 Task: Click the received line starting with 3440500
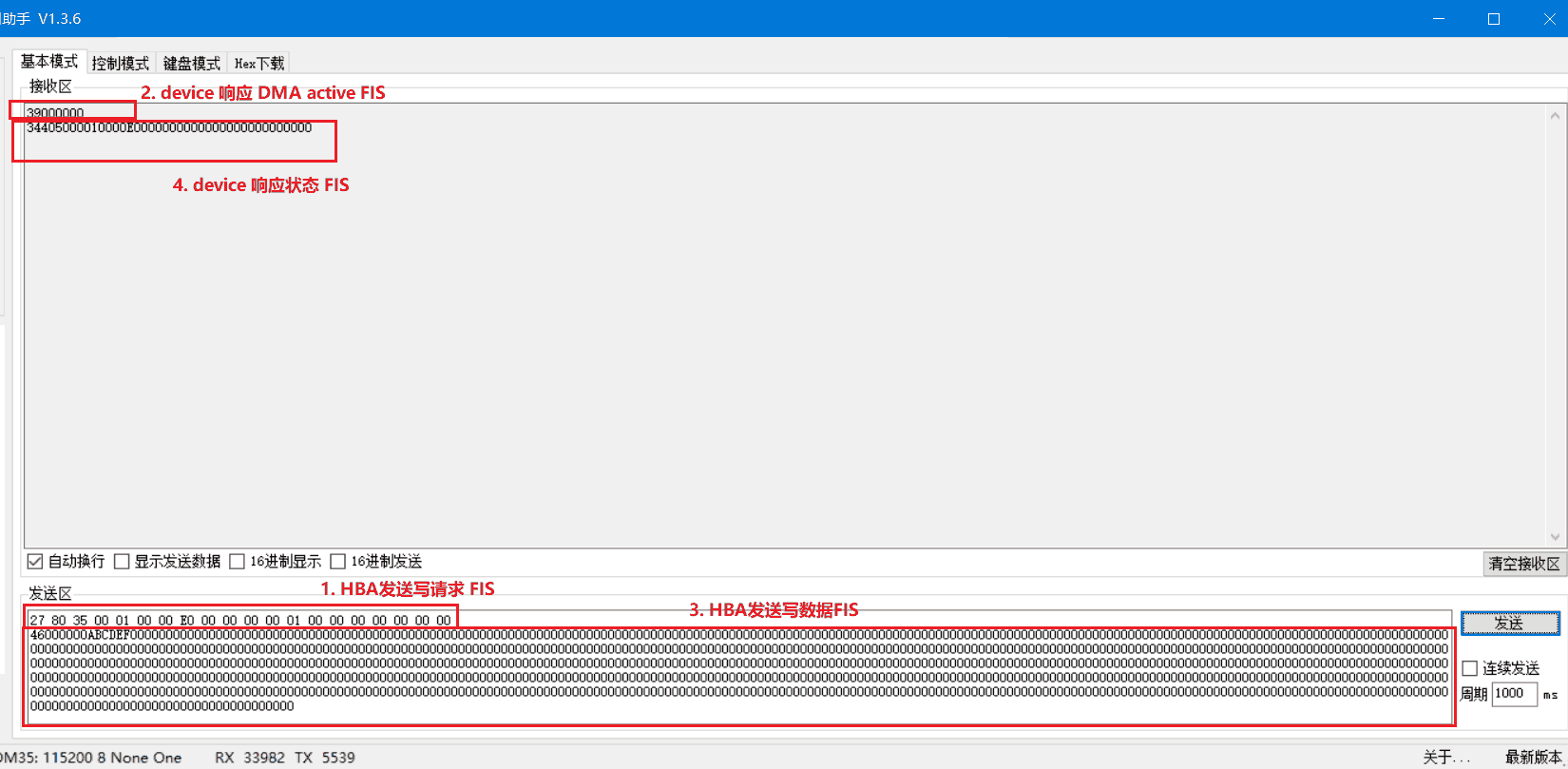coord(169,127)
